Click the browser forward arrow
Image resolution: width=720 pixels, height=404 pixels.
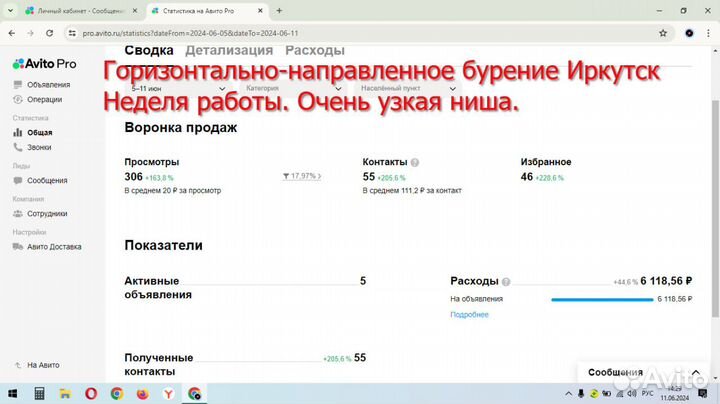tap(30, 33)
